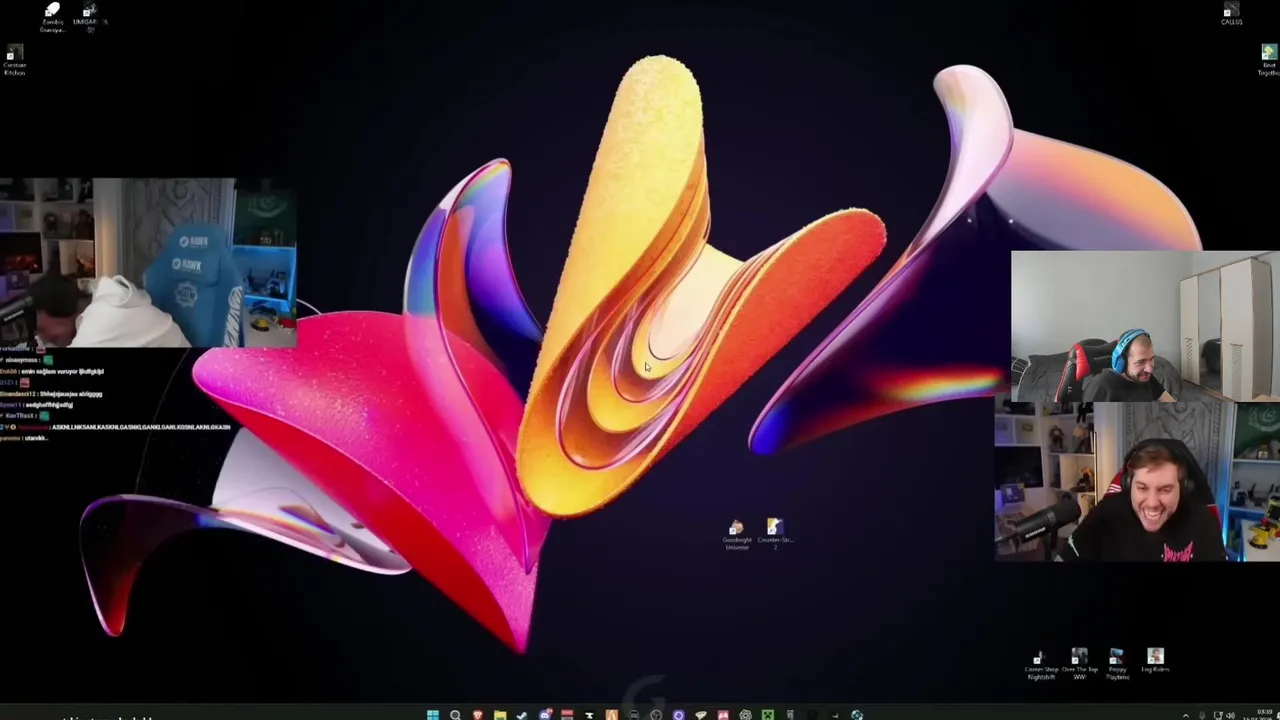Open the volume control in system tray
This screenshot has width=1280, height=720.
[1231, 716]
